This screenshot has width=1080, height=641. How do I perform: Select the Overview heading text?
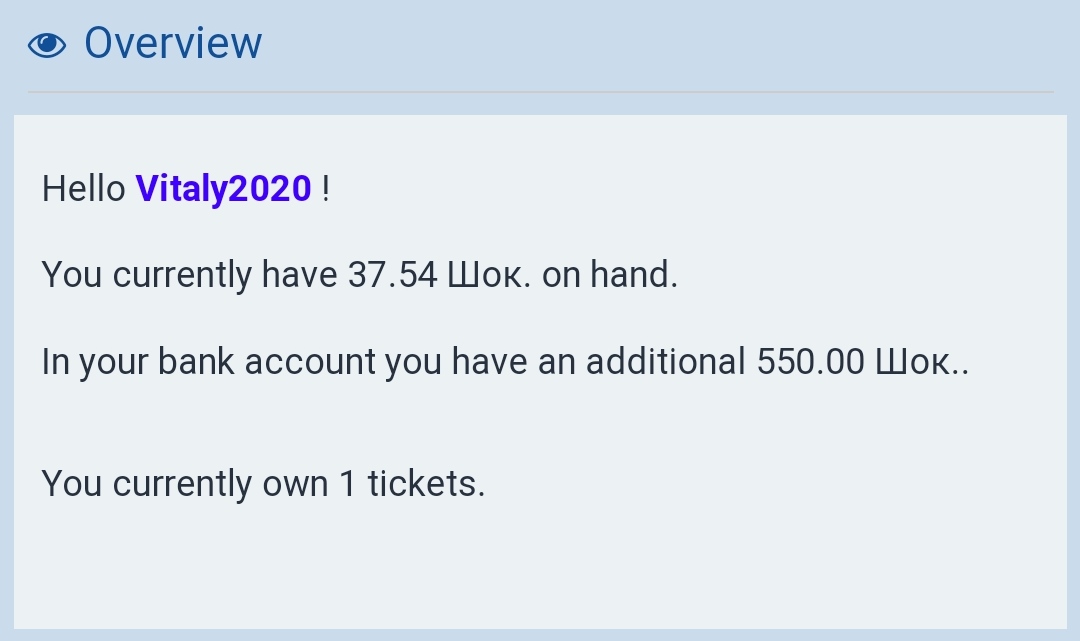[173, 43]
